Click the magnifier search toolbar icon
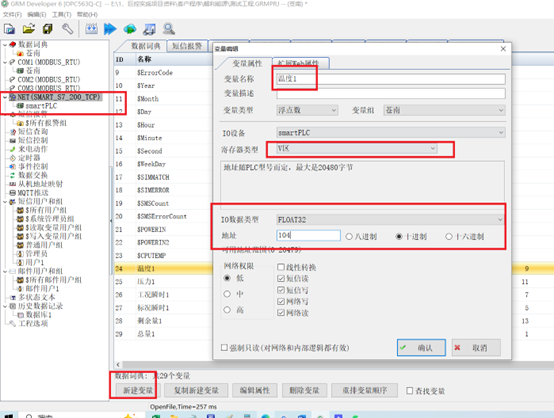This screenshot has width=554, height=418. click(169, 29)
